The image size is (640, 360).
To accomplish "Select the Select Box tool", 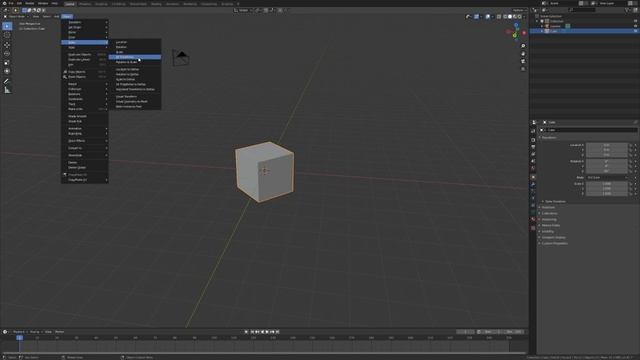I will point(7,26).
